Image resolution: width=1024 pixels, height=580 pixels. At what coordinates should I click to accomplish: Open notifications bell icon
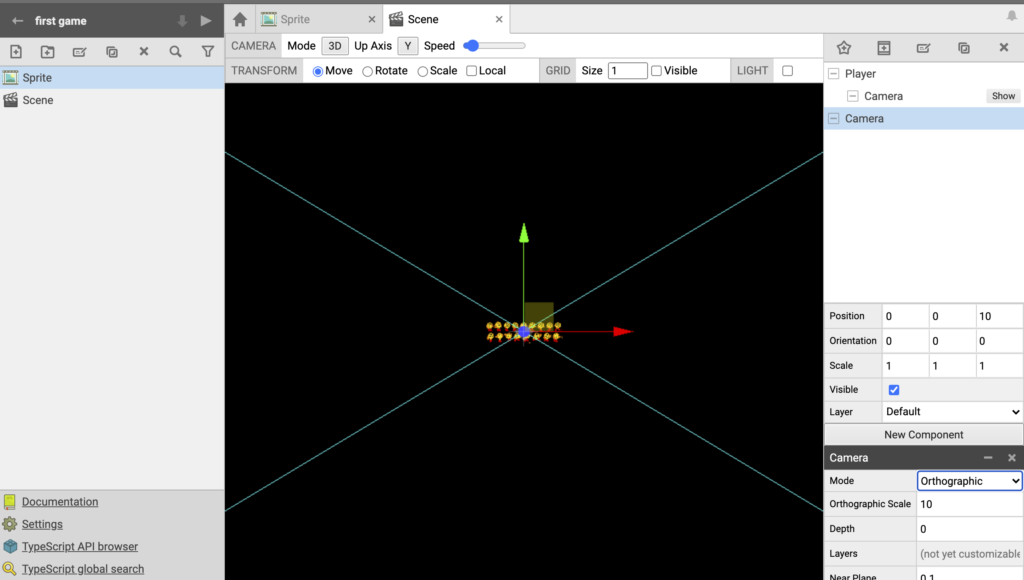click(1012, 16)
